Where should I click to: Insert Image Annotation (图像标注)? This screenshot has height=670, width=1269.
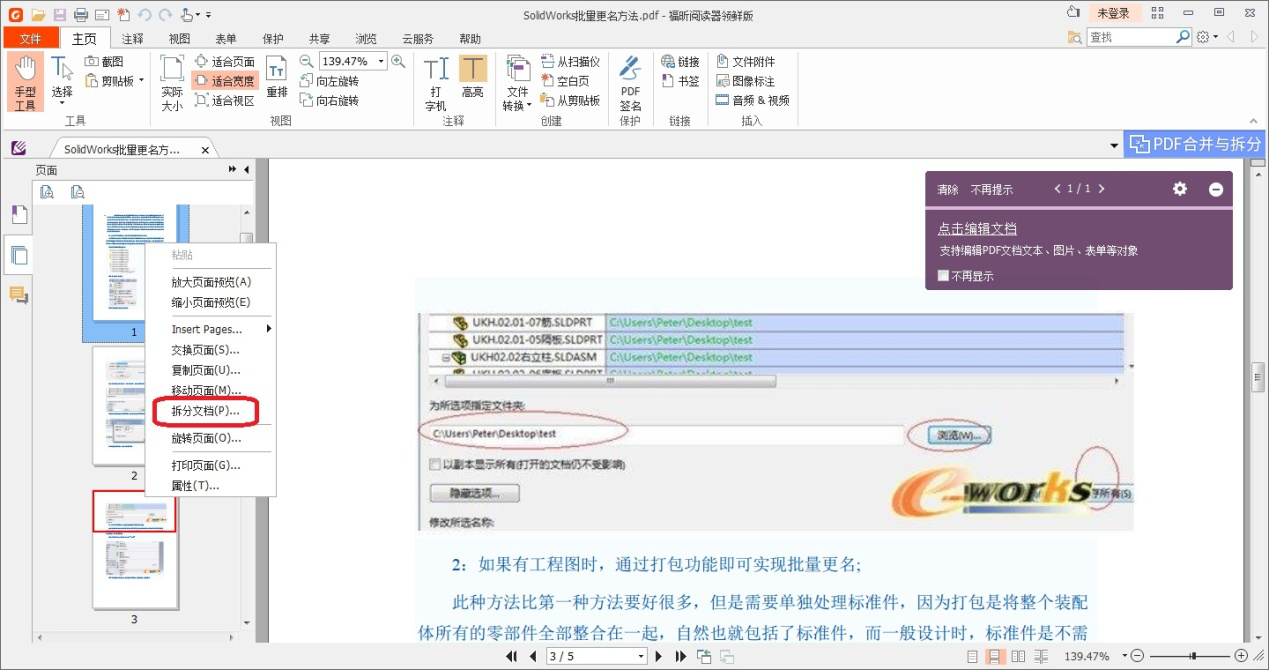(x=745, y=81)
